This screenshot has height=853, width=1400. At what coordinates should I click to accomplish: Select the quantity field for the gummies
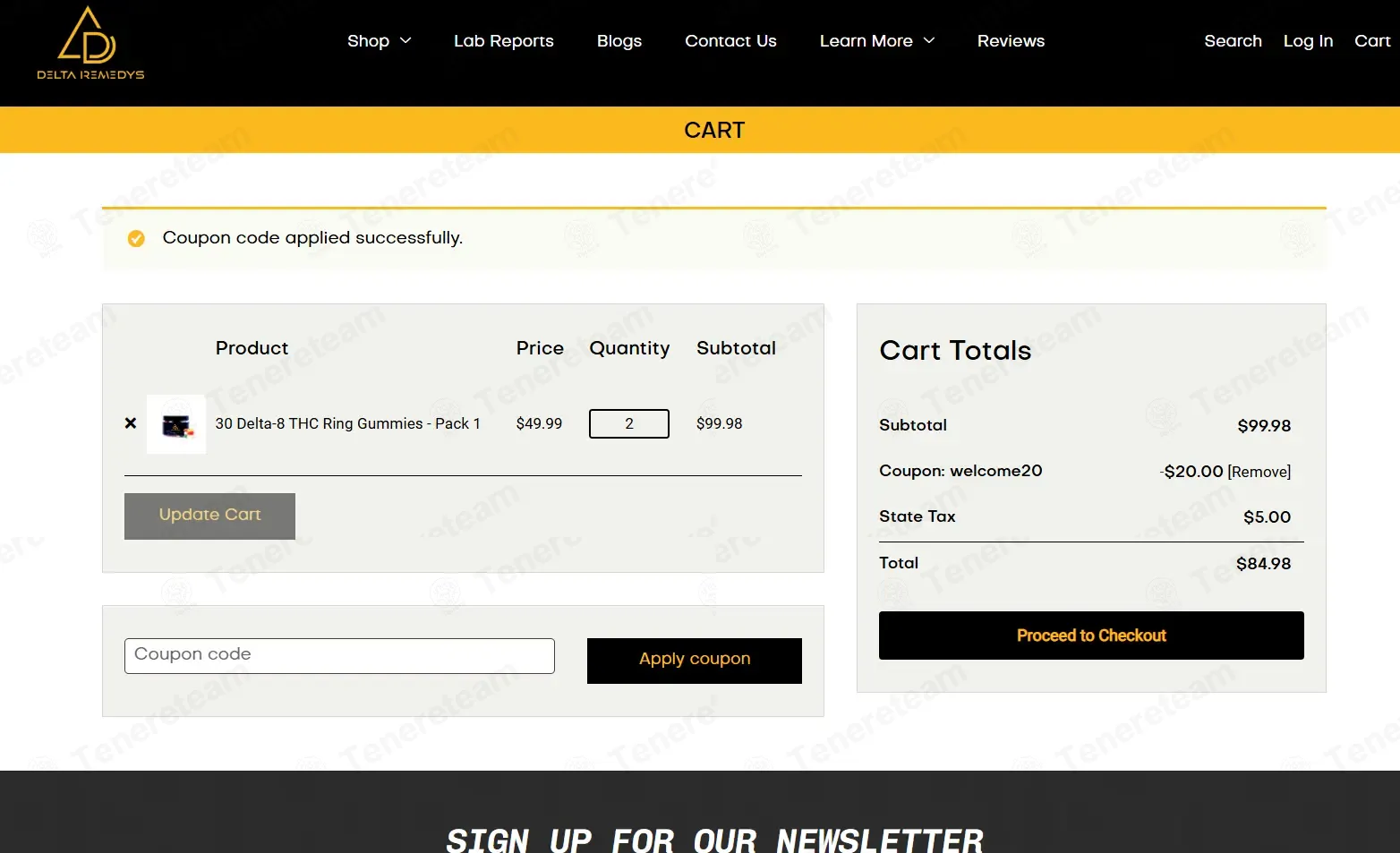click(x=629, y=423)
